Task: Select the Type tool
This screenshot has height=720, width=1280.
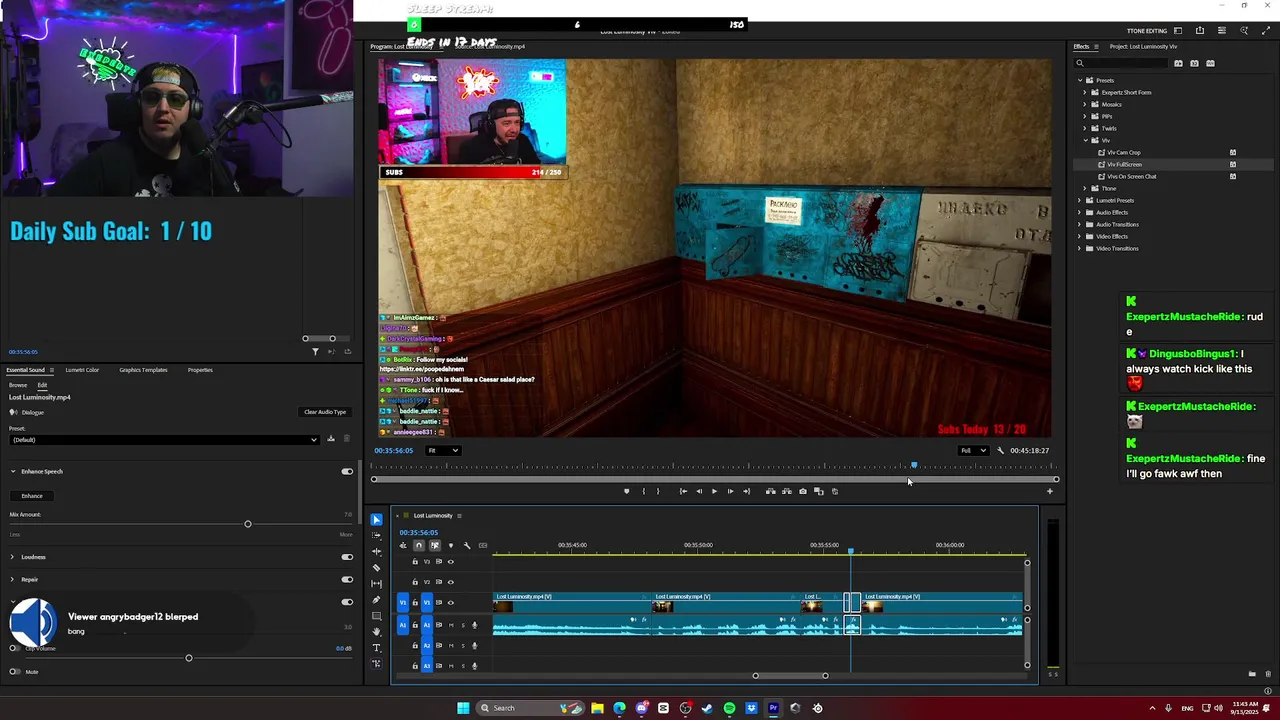Action: click(x=376, y=648)
